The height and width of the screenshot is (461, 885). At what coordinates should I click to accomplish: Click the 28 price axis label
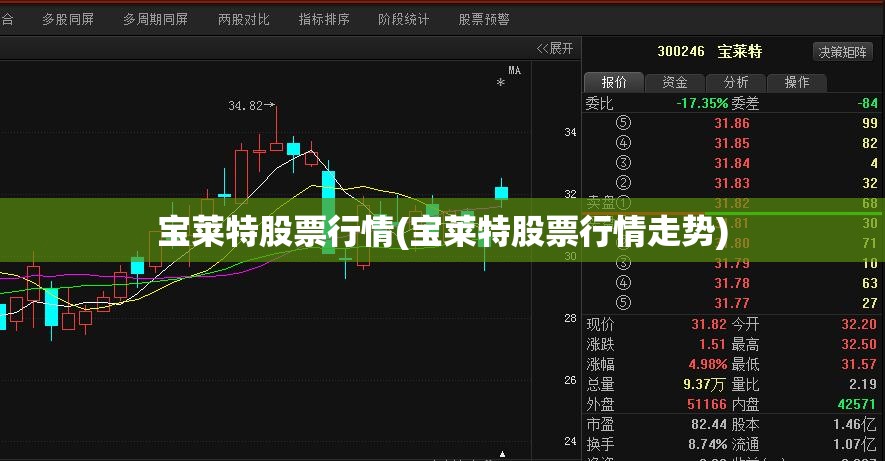[x=570, y=318]
